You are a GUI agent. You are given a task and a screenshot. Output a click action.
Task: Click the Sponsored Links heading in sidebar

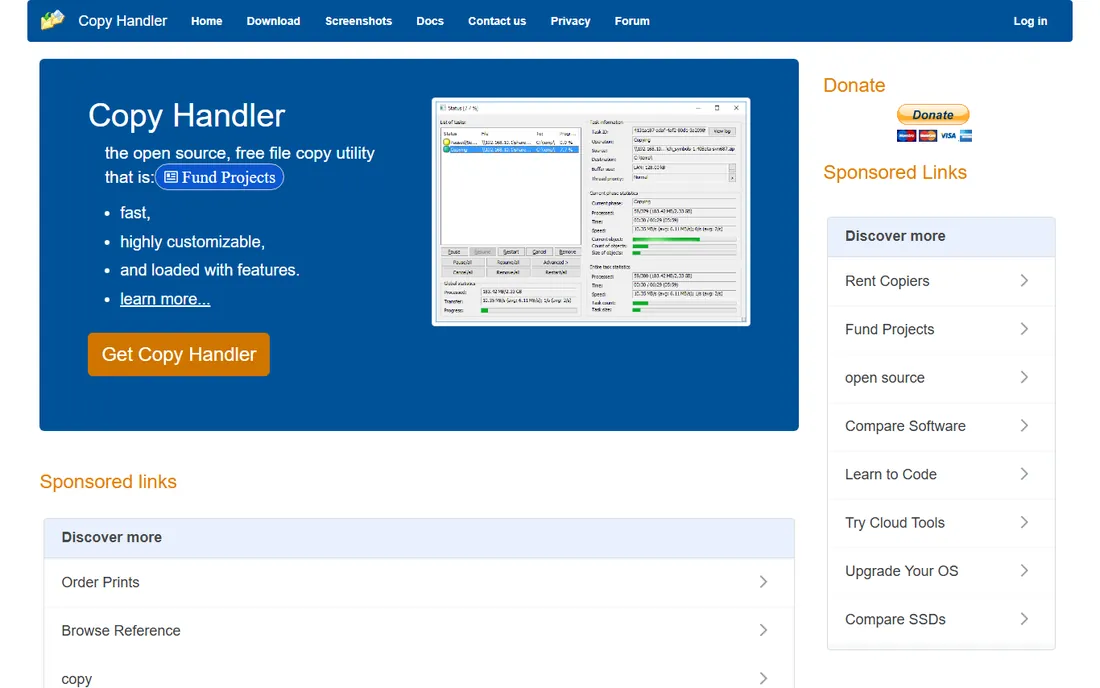click(x=894, y=173)
